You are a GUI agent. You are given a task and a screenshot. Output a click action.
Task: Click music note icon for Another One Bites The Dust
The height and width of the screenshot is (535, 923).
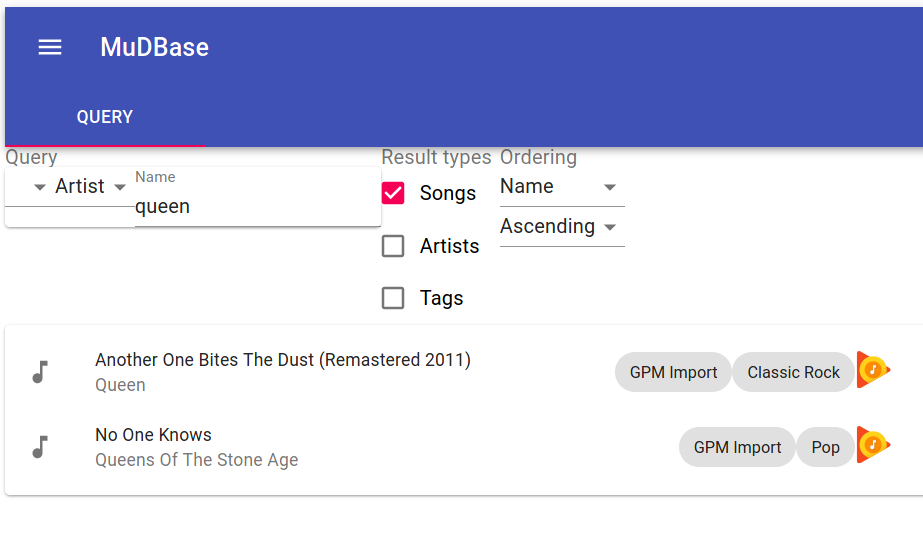(x=40, y=372)
